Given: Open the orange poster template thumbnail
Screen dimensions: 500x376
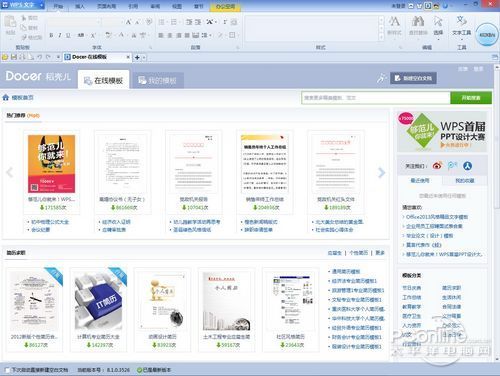Looking at the screenshot, I should pyautogui.click(x=51, y=164).
